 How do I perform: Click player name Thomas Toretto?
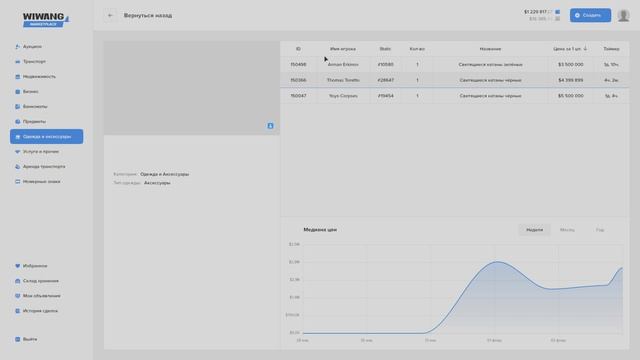(x=343, y=80)
